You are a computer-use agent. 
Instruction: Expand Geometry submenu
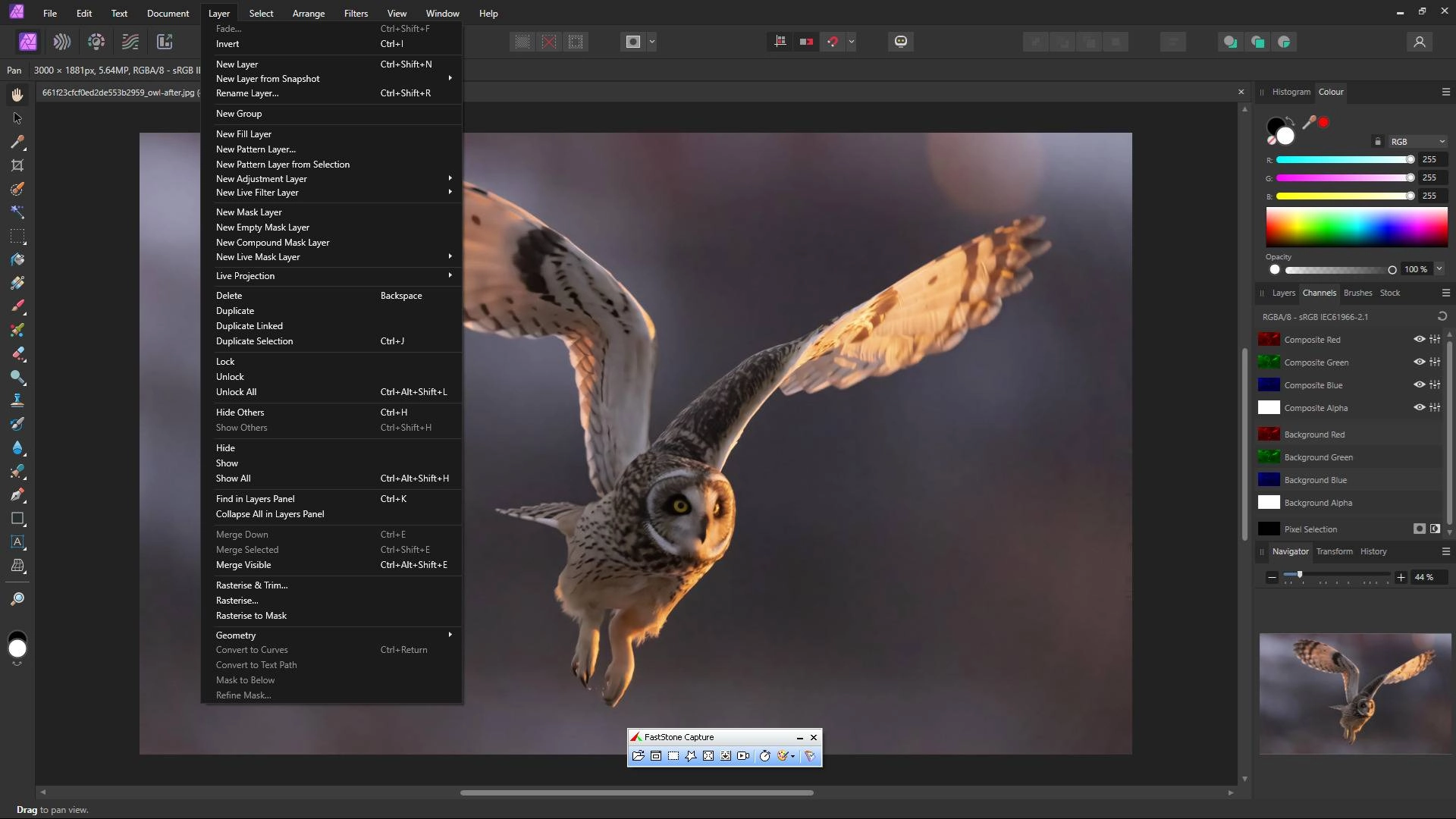[332, 635]
